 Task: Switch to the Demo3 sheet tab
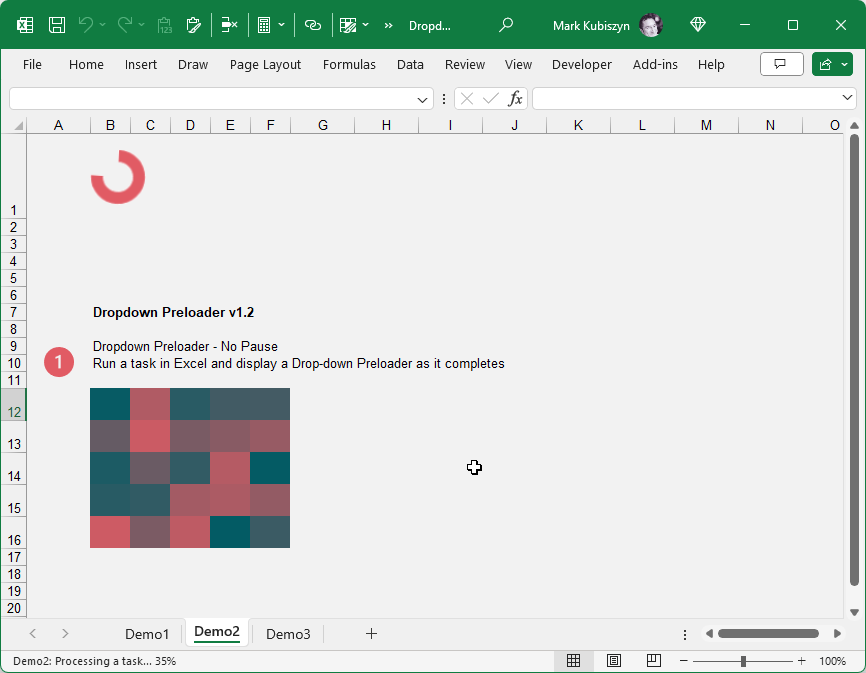[x=288, y=634]
